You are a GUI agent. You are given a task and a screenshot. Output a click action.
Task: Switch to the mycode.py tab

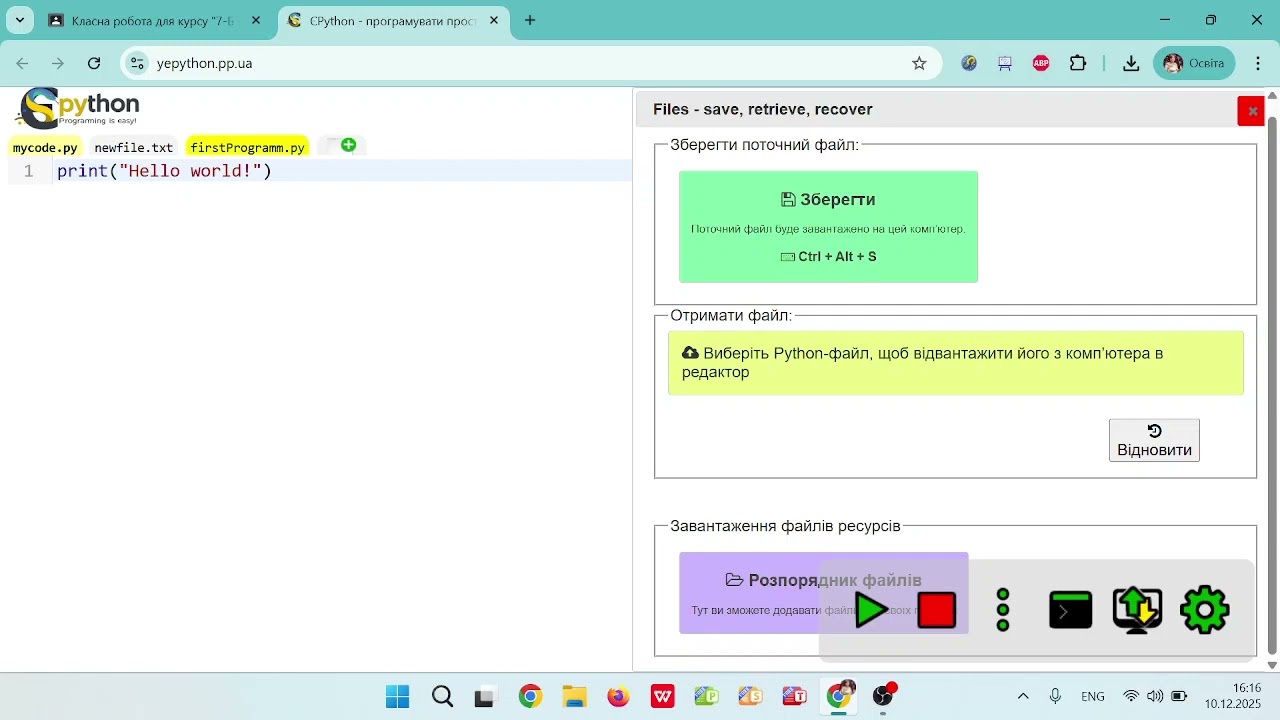coord(45,147)
